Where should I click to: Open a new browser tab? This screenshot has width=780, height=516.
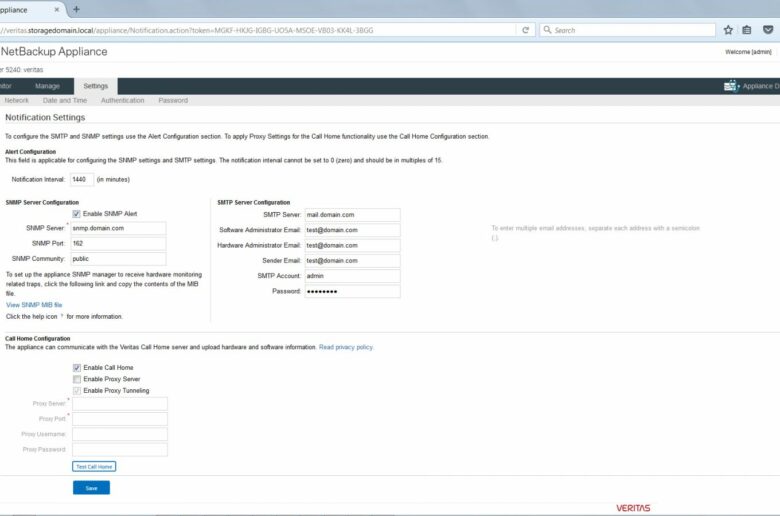pos(76,9)
